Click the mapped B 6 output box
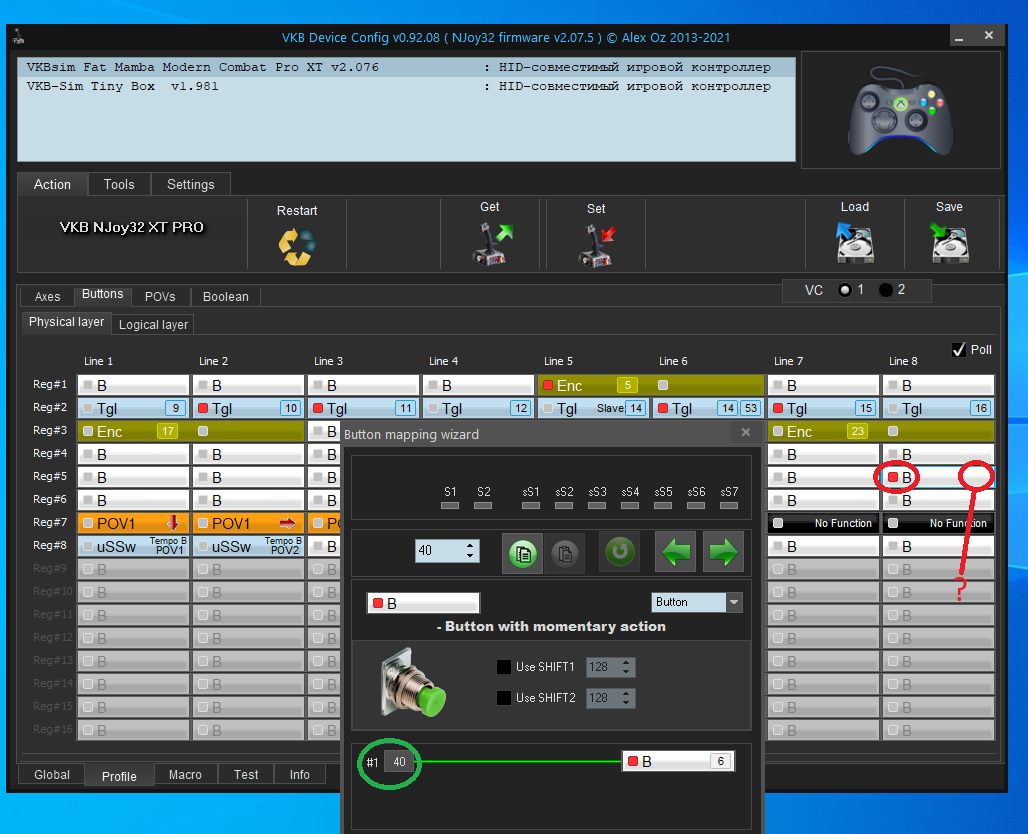1028x834 pixels. pos(678,761)
